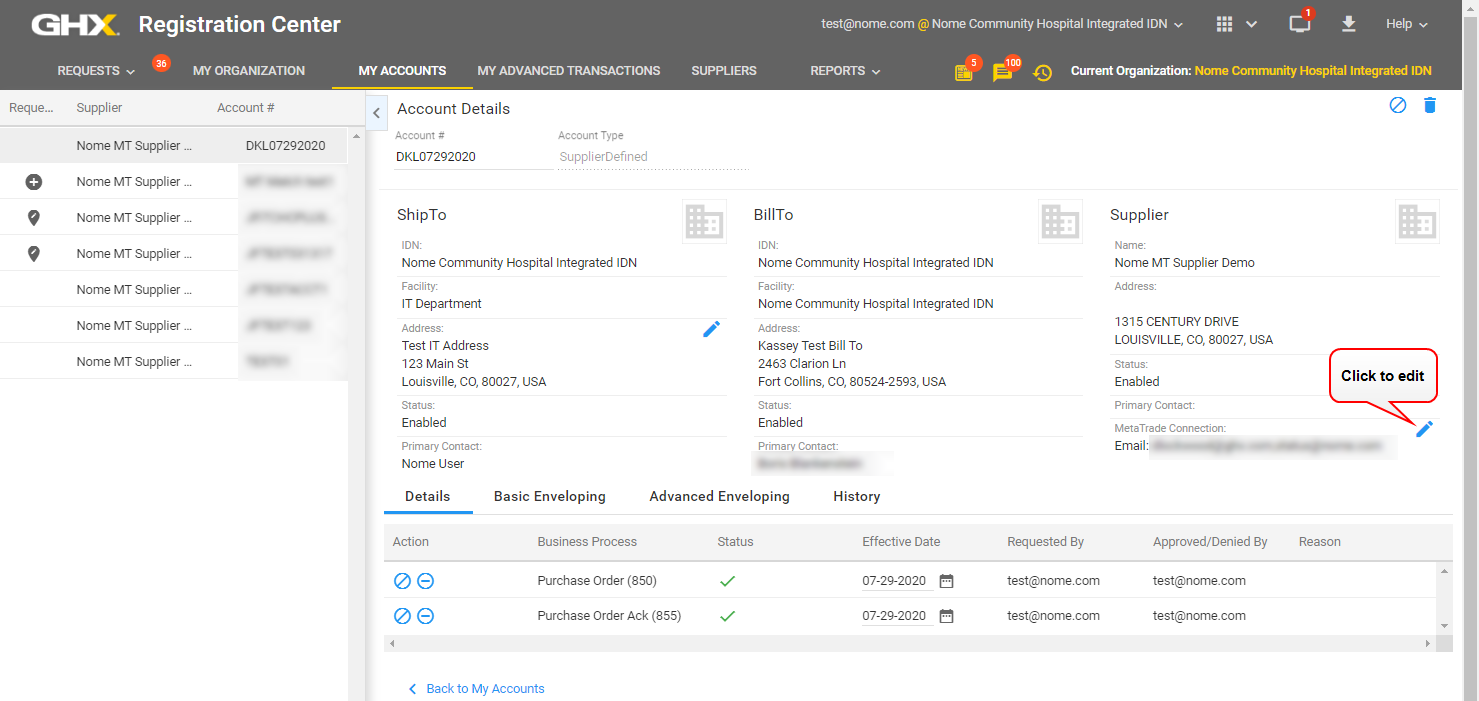The height and width of the screenshot is (701, 1479).
Task: Click the Registration Center title
Action: 240,24
